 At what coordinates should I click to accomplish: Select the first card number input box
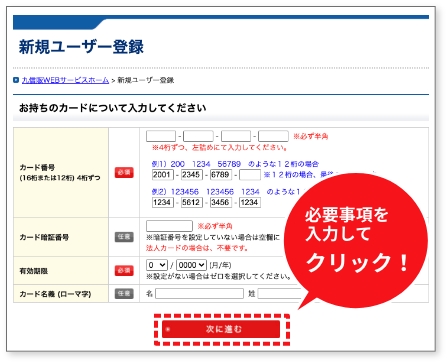[x=161, y=136]
